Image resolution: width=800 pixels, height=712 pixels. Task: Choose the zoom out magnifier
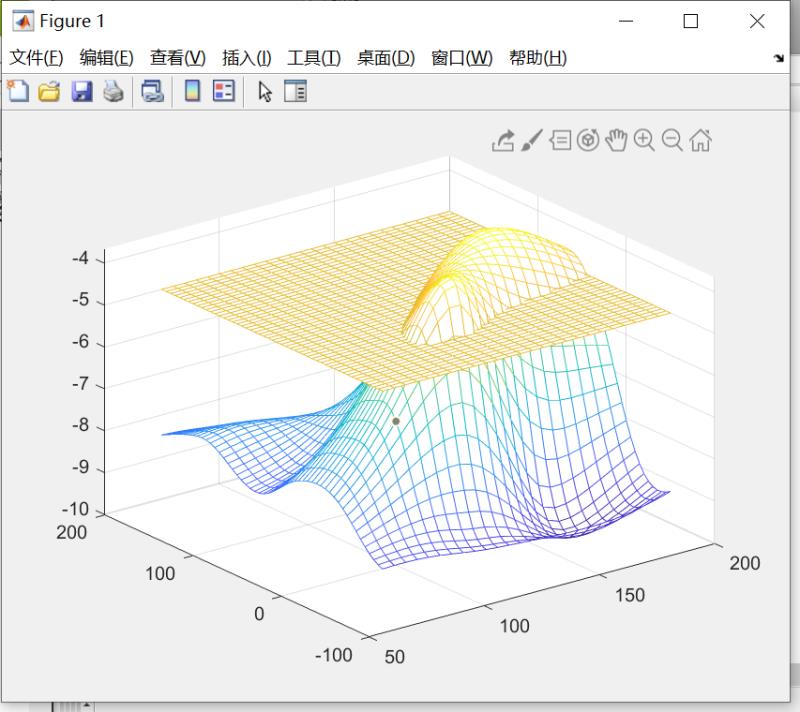click(672, 140)
